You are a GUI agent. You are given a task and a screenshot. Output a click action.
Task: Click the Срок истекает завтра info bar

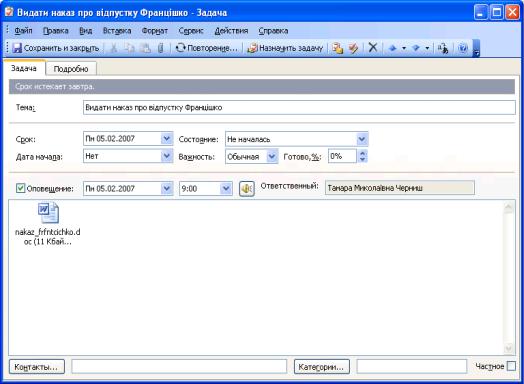click(x=262, y=87)
